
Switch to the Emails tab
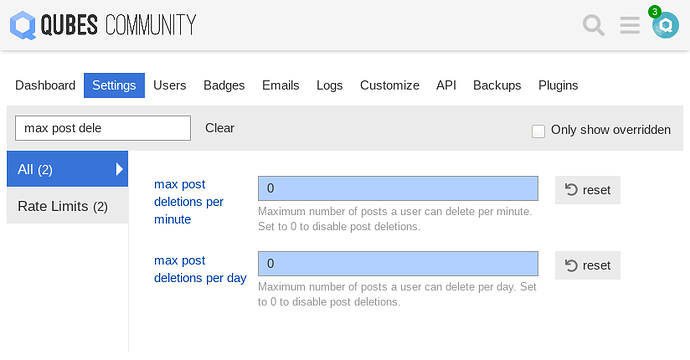281,85
